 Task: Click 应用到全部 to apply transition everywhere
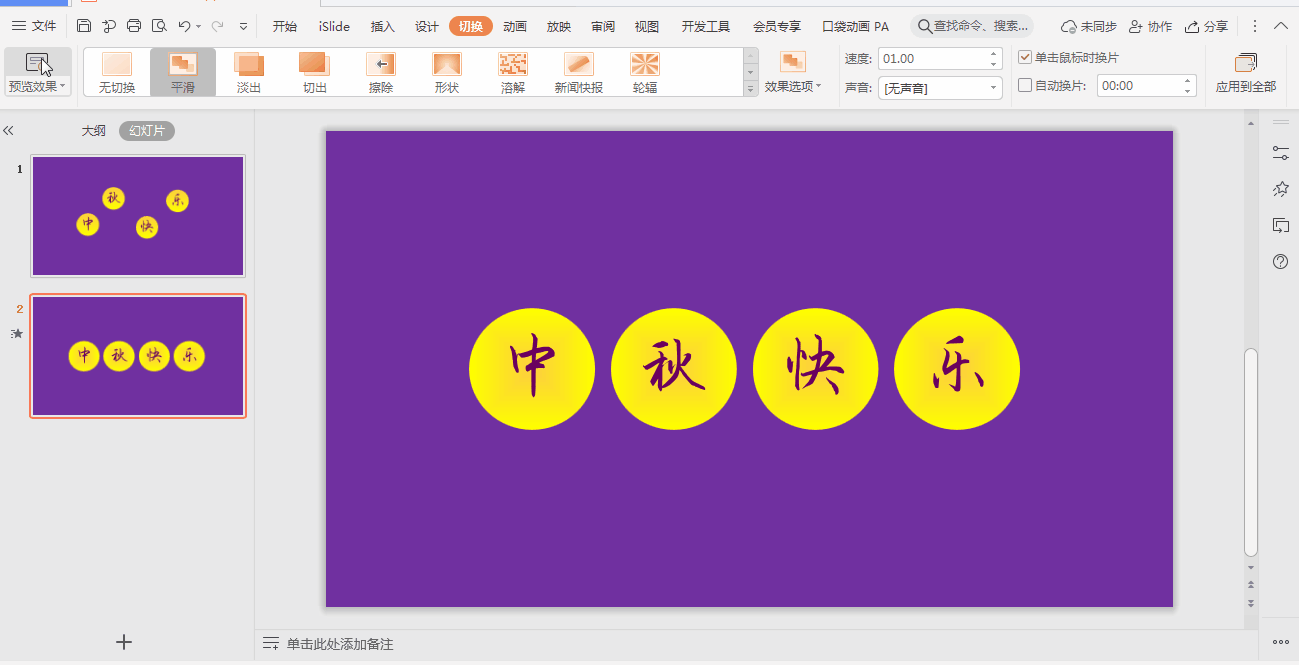1245,72
